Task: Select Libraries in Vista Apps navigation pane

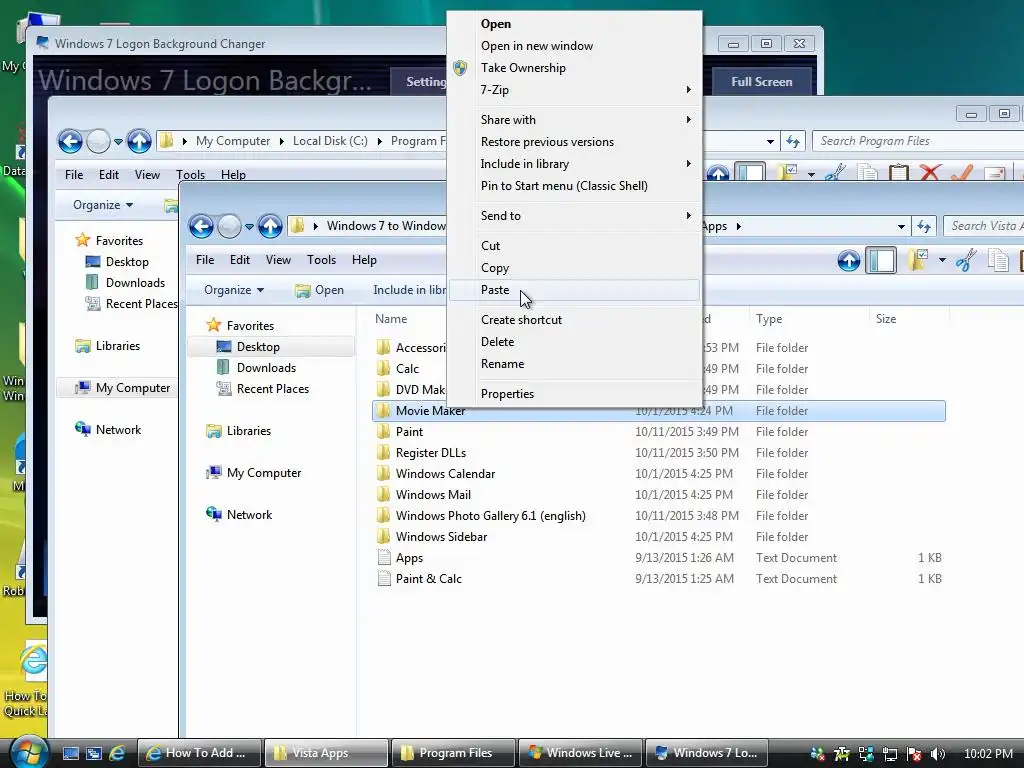Action: [x=248, y=431]
